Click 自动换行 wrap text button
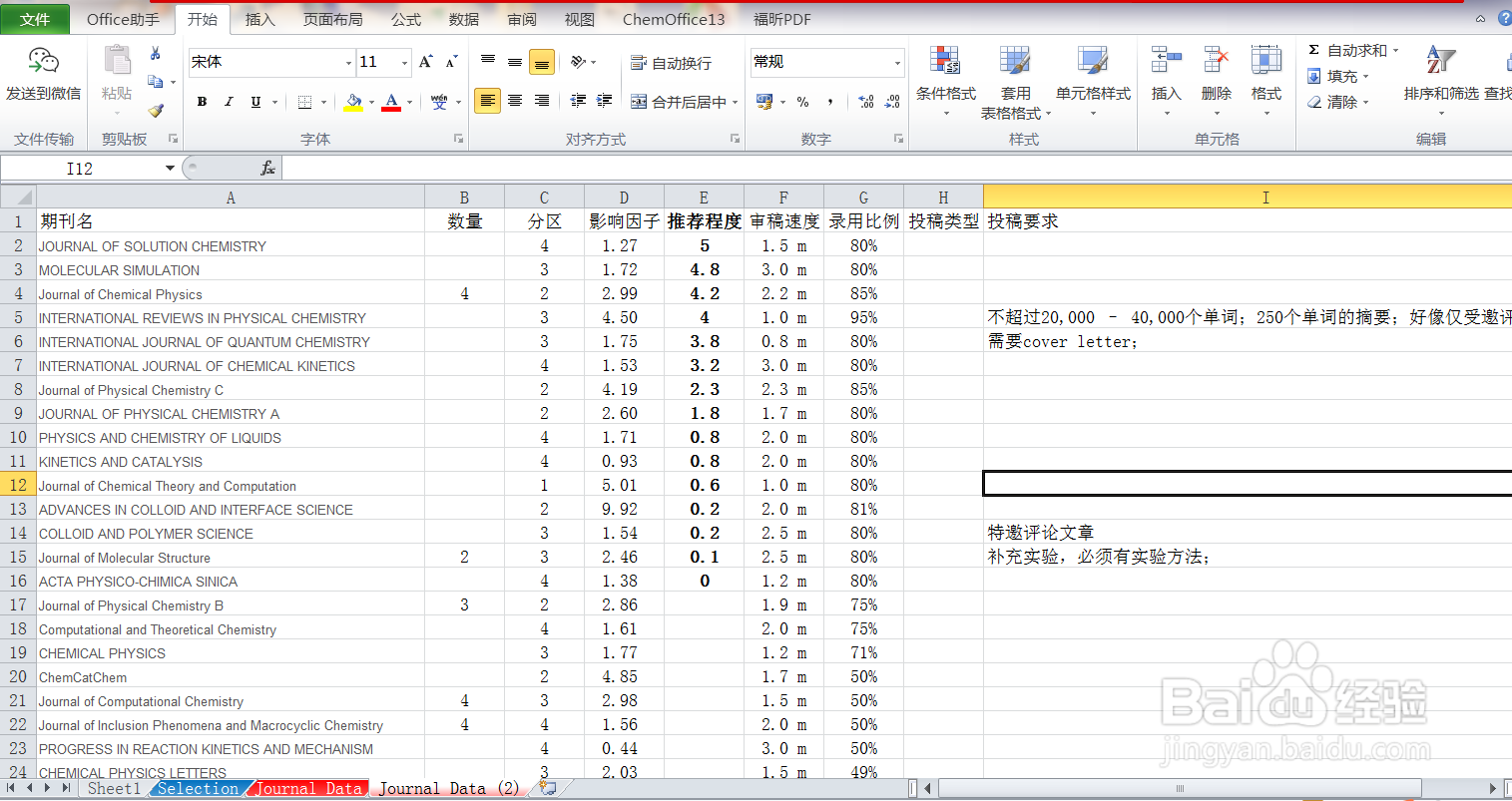1512x801 pixels. click(672, 63)
